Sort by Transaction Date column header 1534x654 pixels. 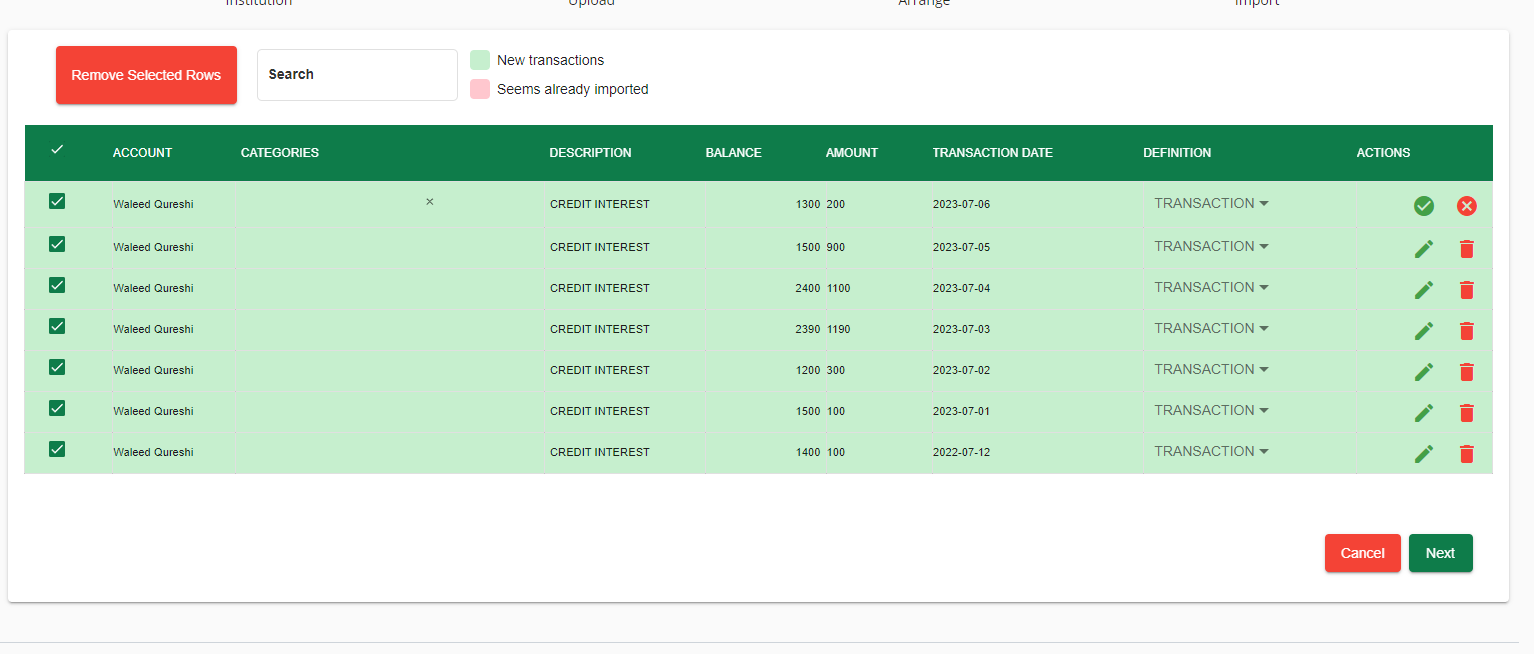click(992, 153)
